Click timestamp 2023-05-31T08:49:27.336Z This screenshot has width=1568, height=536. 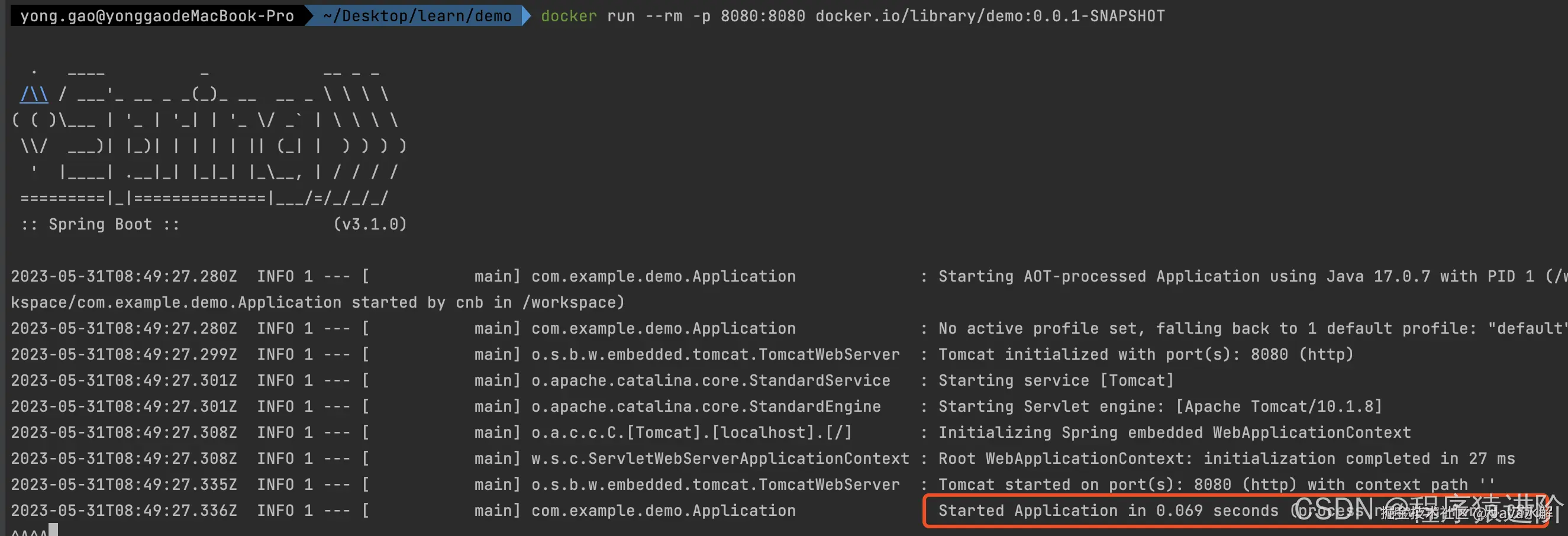pyautogui.click(x=124, y=511)
